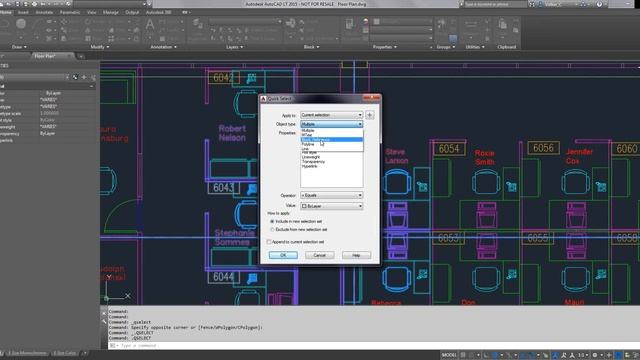Expand the Modify panel
640x360 pixels.
click(100, 47)
